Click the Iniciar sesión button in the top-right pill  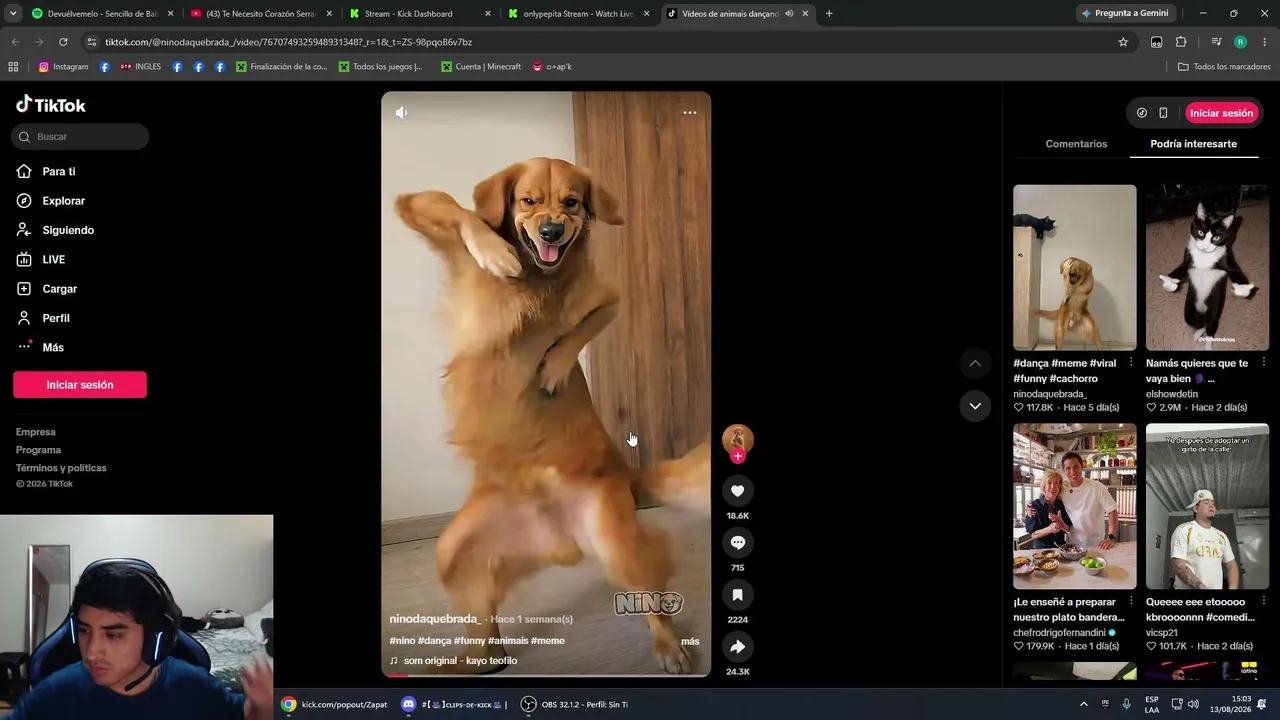point(1221,113)
